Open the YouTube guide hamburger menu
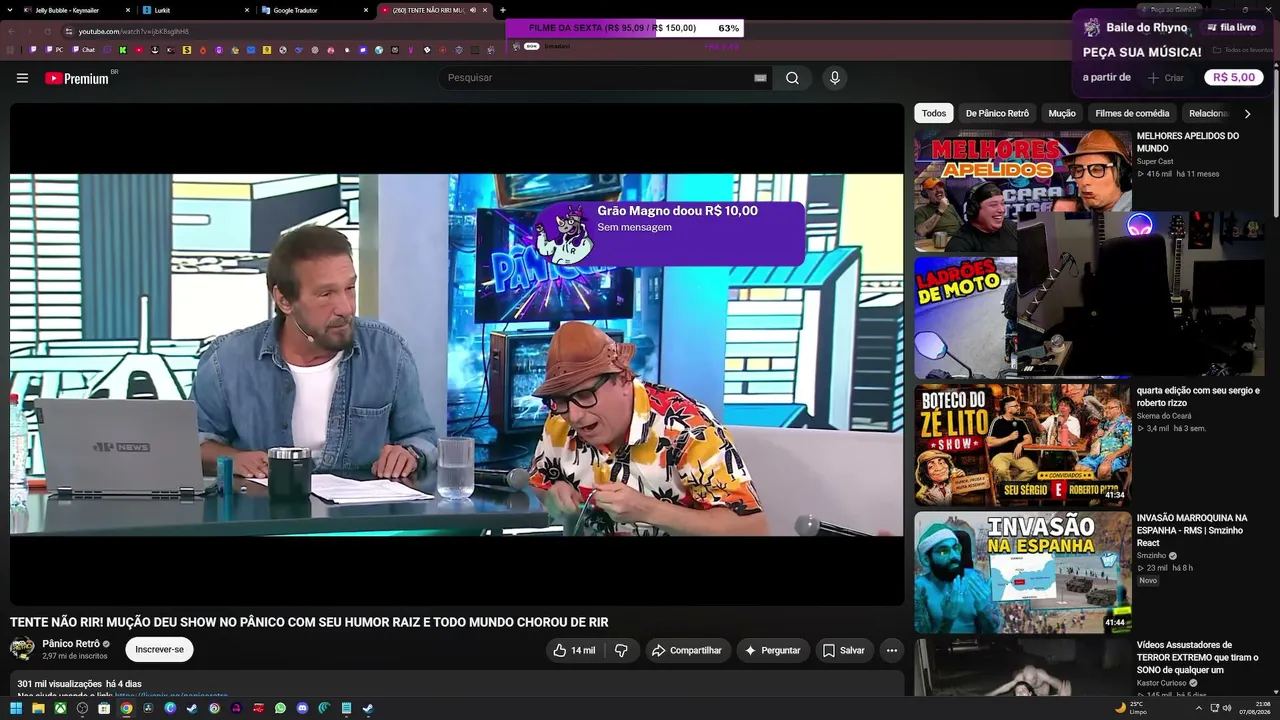Viewport: 1280px width, 720px height. click(x=22, y=78)
